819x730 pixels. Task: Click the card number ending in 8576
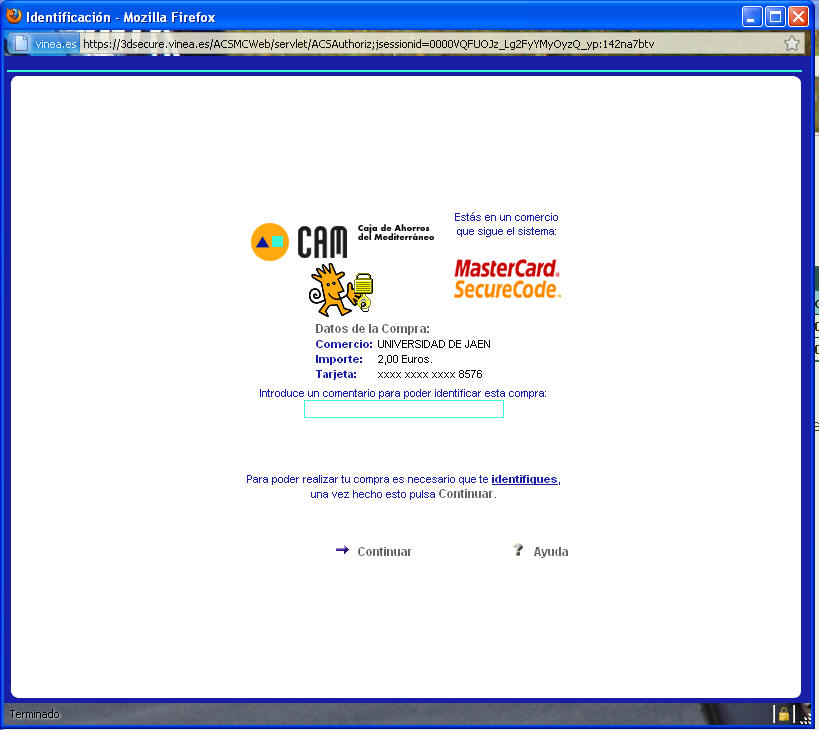pyautogui.click(x=430, y=374)
